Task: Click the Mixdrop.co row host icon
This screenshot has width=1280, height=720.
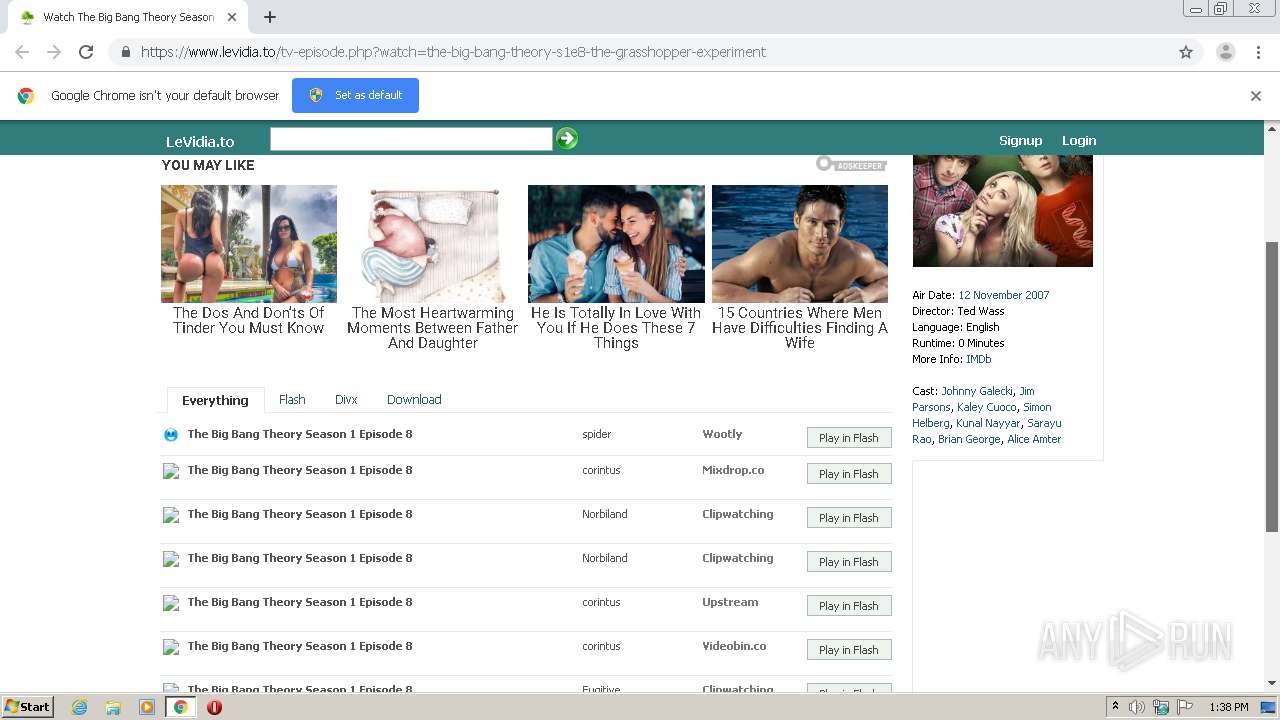Action: pos(171,471)
